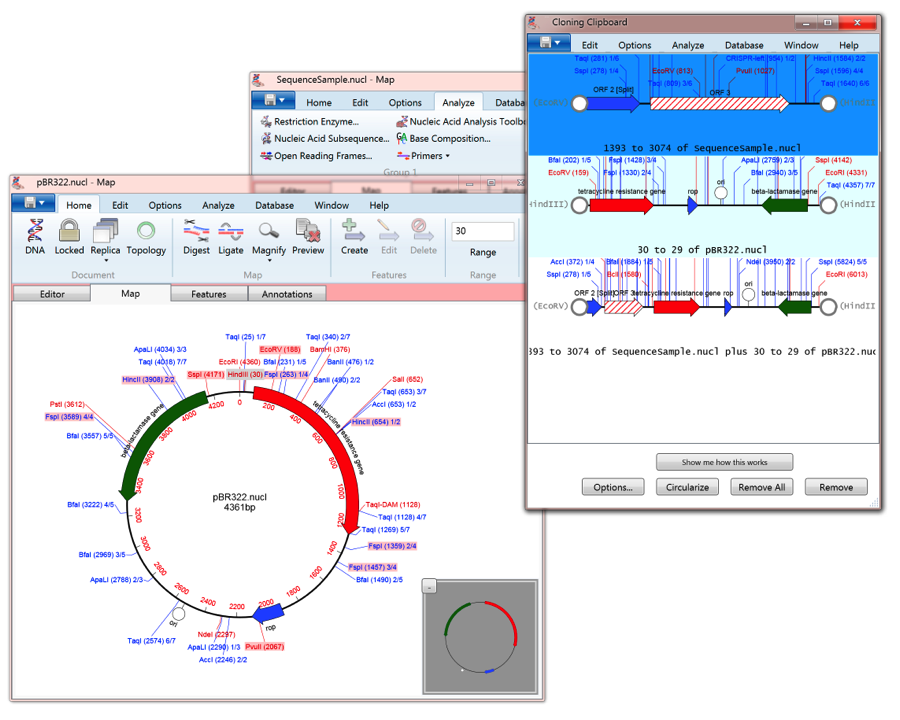Open Restriction Enzyme analysis

[309, 122]
